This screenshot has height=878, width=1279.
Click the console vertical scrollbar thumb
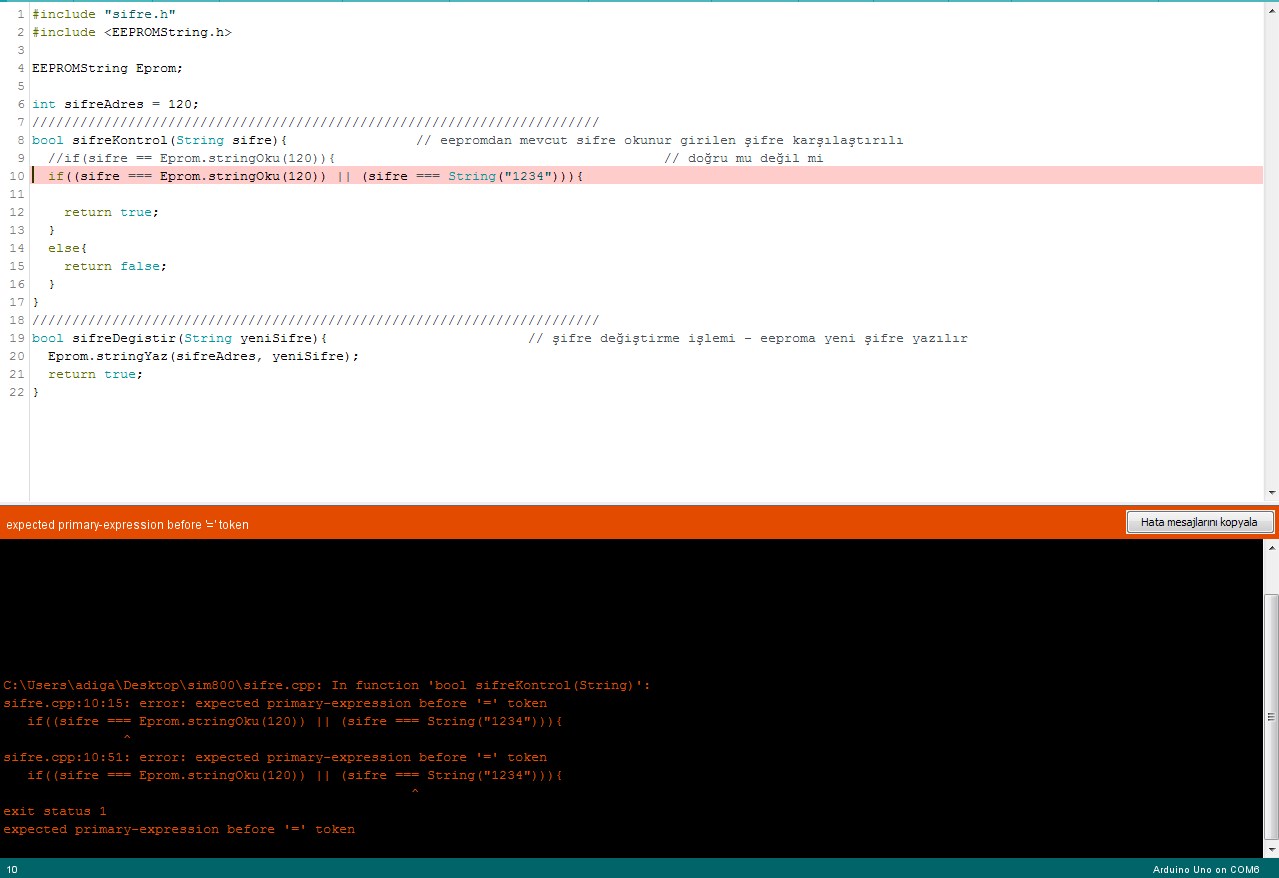(x=1271, y=715)
